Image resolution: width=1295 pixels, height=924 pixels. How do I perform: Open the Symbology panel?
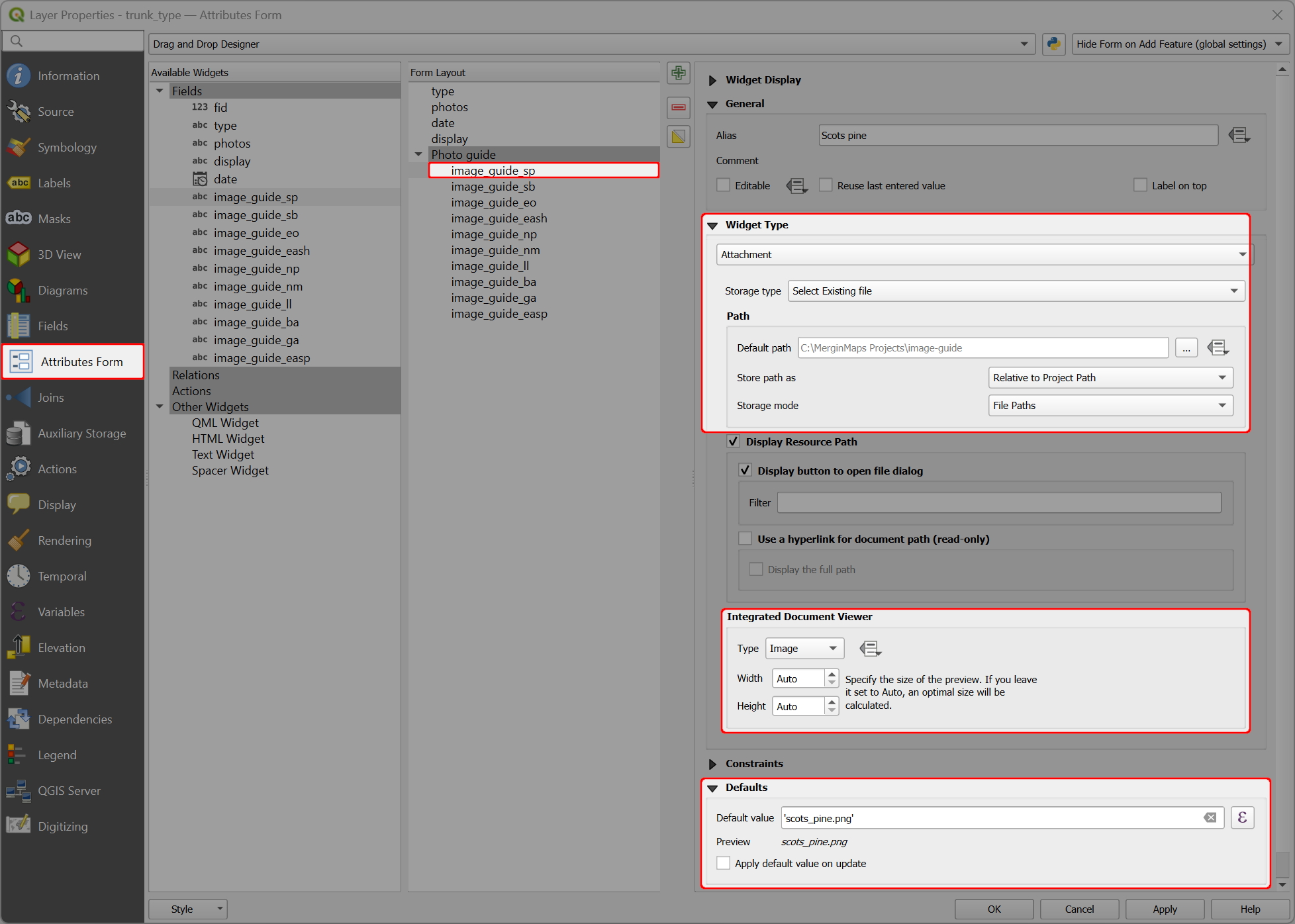pos(66,147)
